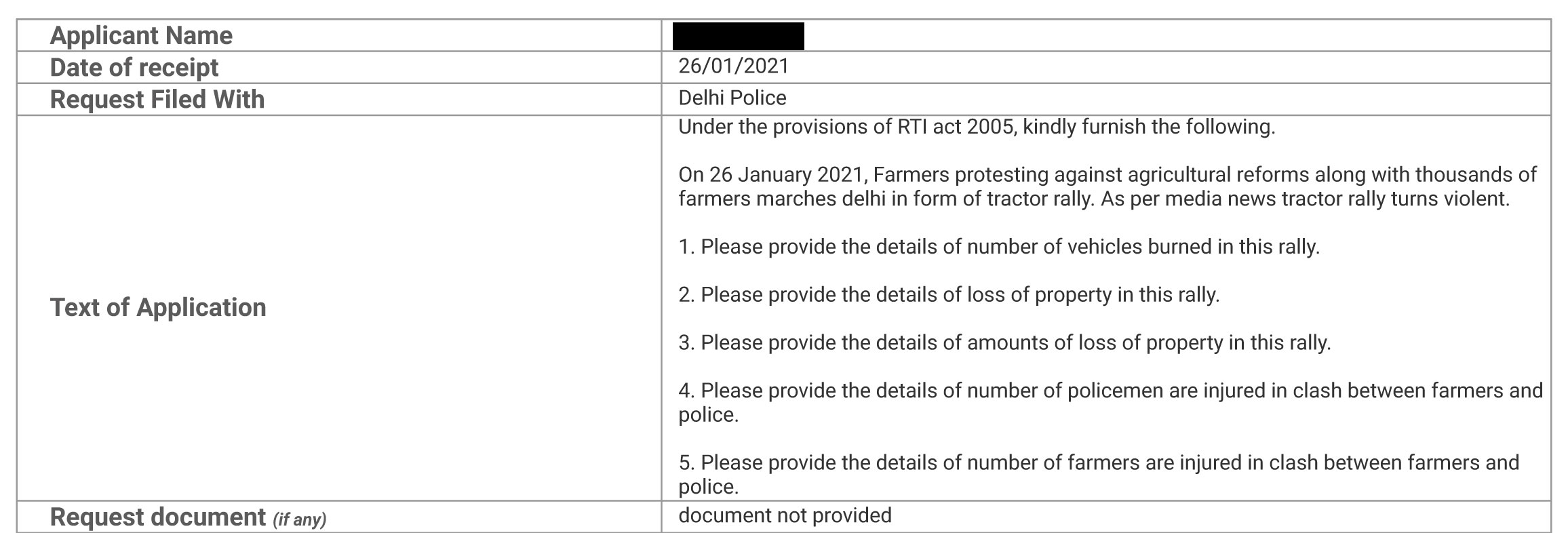Click item 4 about policemen injured

tap(1111, 402)
